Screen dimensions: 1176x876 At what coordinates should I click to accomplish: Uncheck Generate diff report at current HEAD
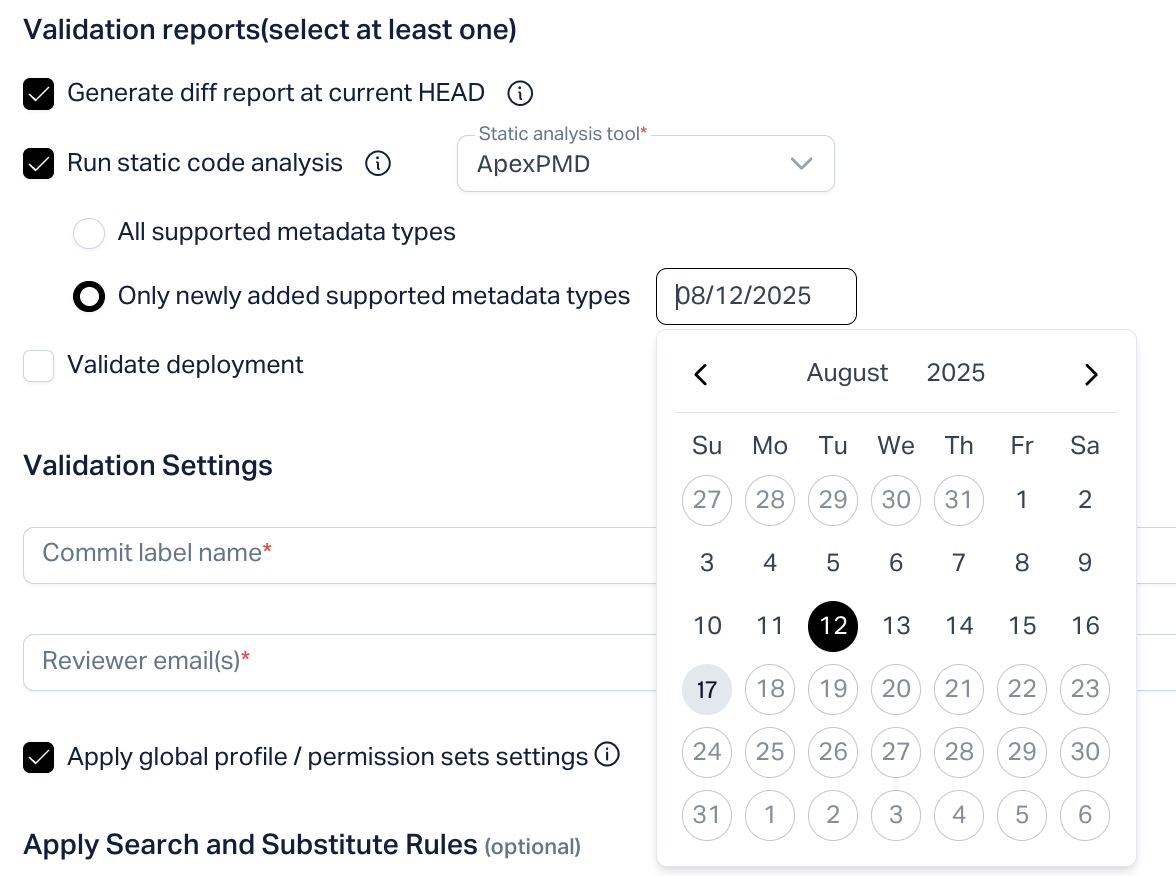click(39, 94)
